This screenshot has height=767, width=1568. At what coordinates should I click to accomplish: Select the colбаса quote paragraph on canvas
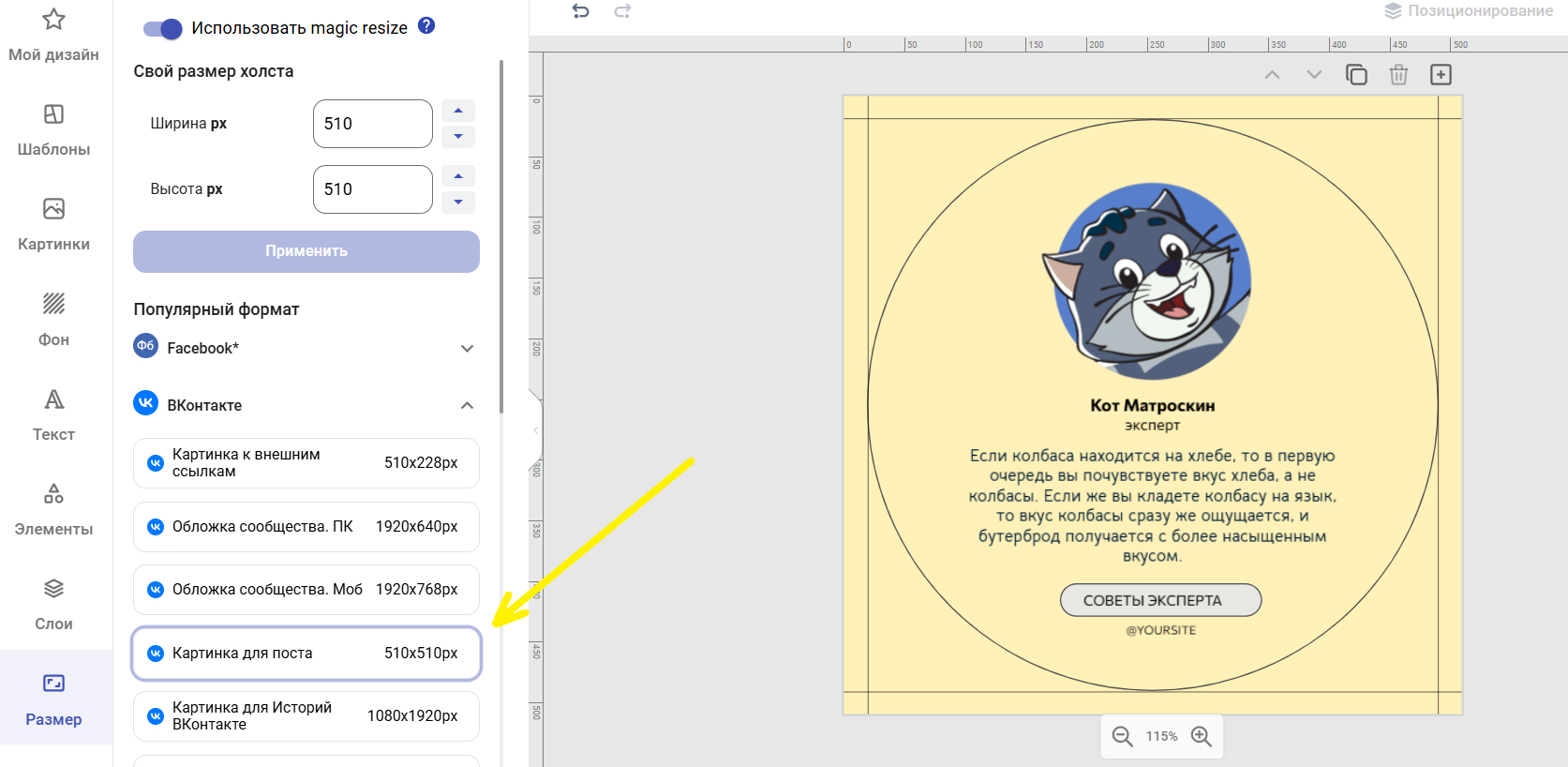[1153, 505]
